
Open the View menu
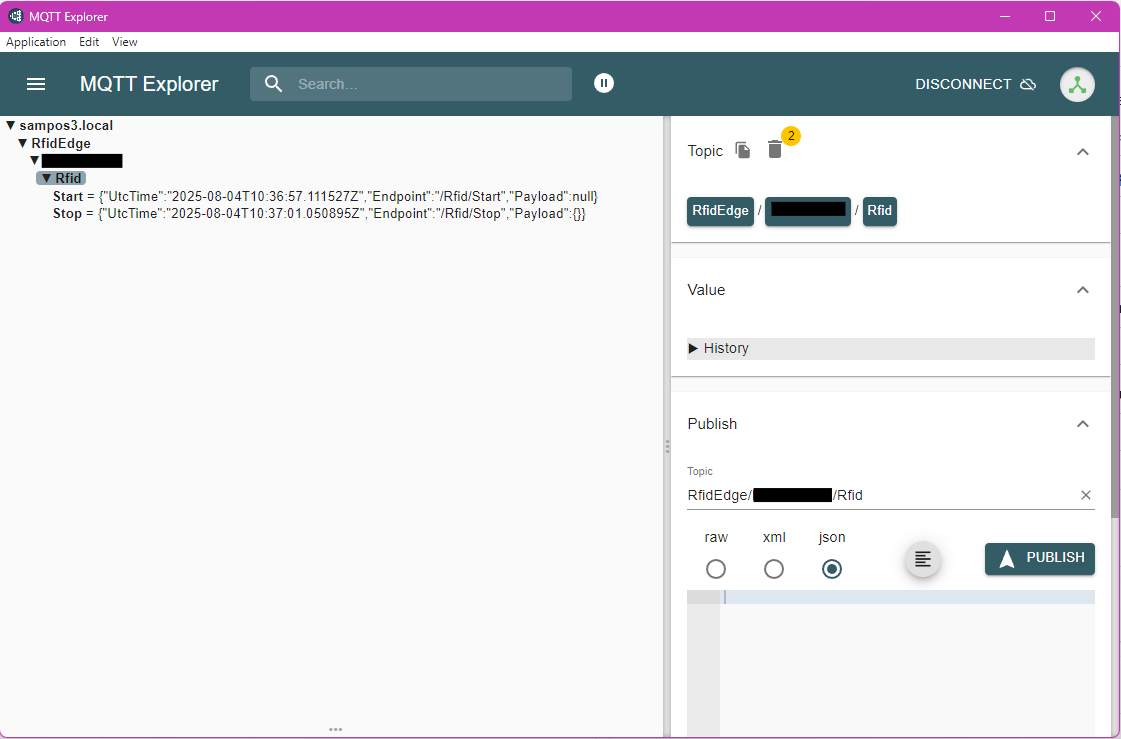click(124, 42)
